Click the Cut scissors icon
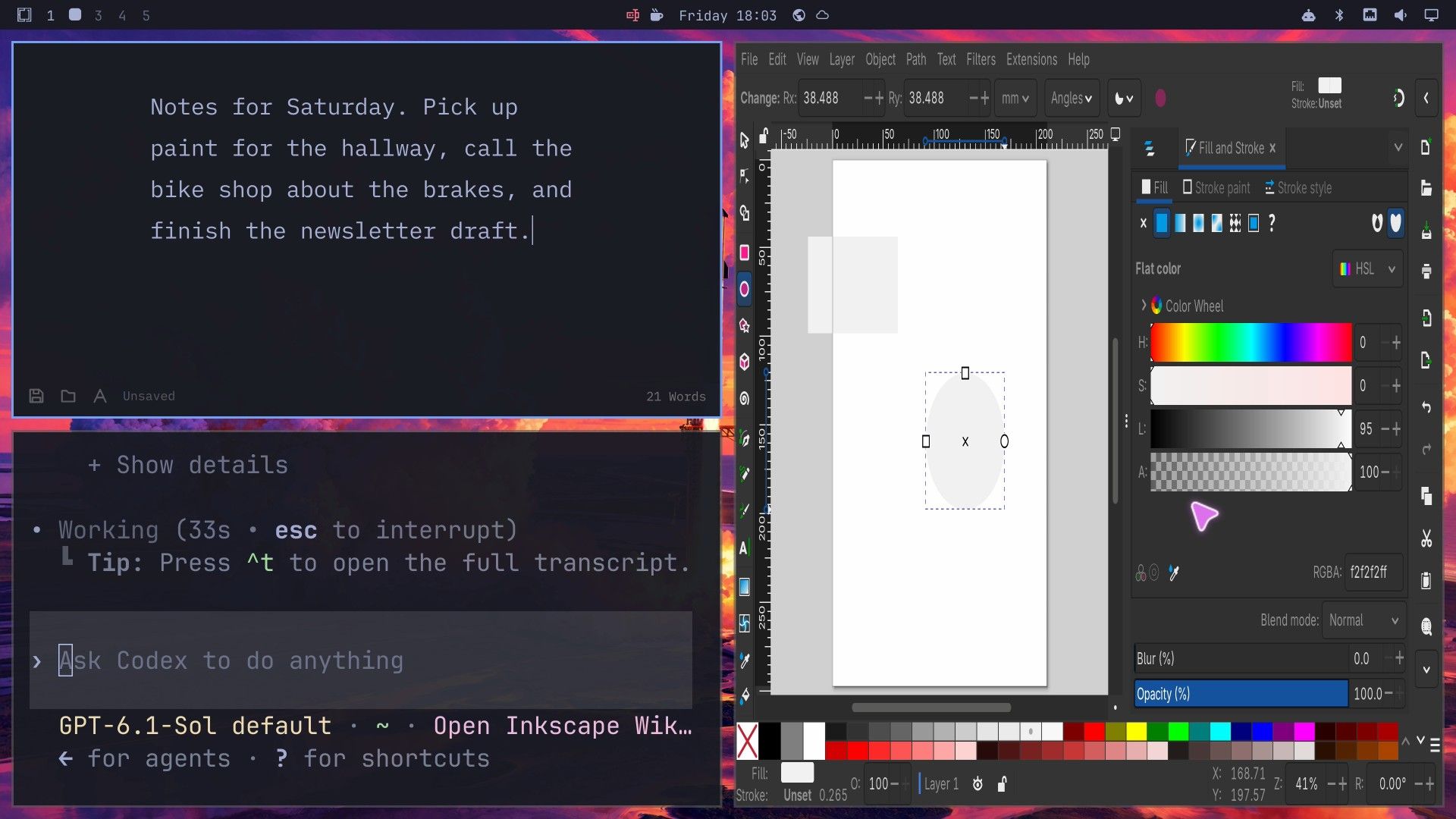Viewport: 1456px width, 819px height. tap(1426, 538)
